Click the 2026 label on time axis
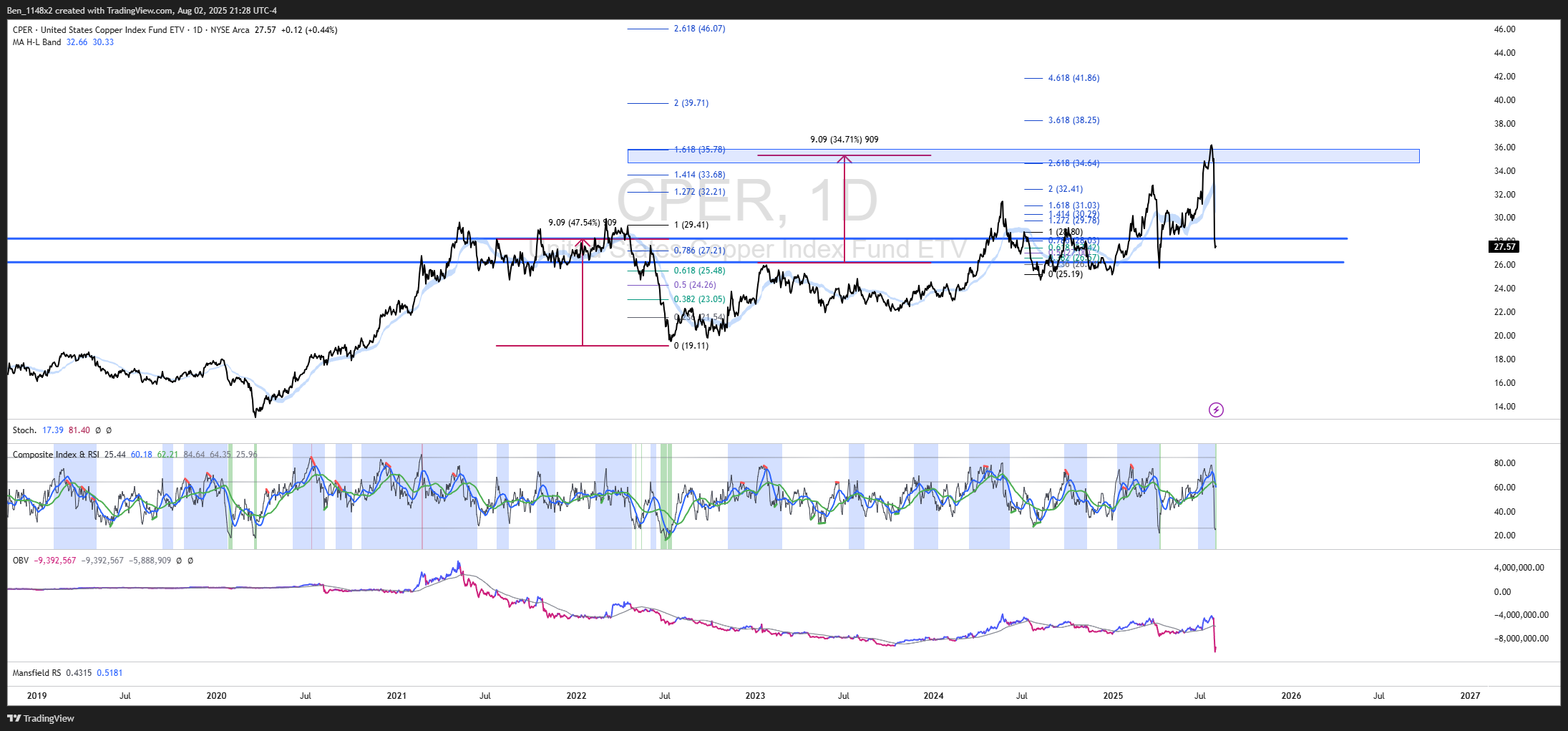 pos(1291,696)
